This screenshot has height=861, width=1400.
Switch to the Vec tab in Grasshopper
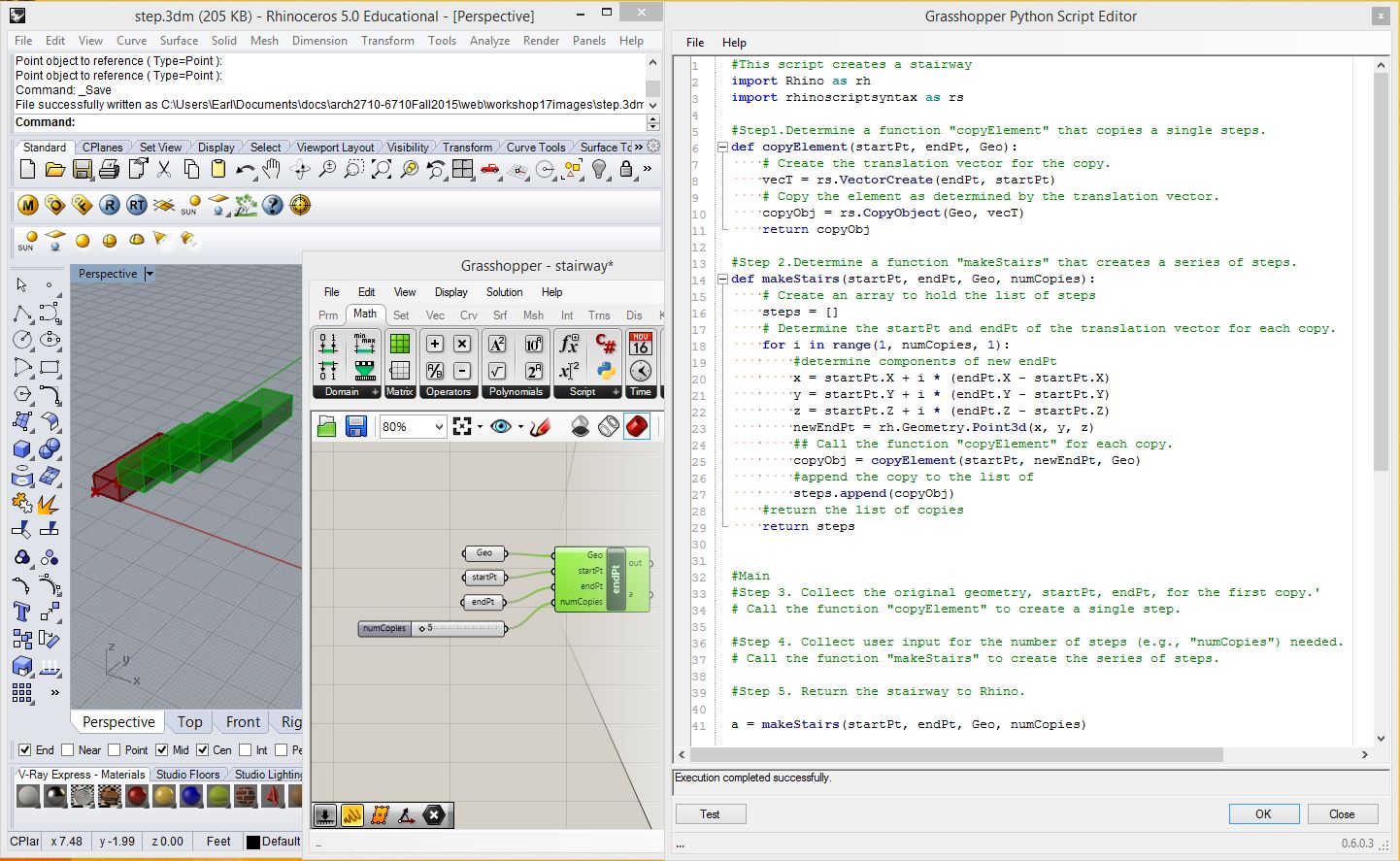pos(435,315)
